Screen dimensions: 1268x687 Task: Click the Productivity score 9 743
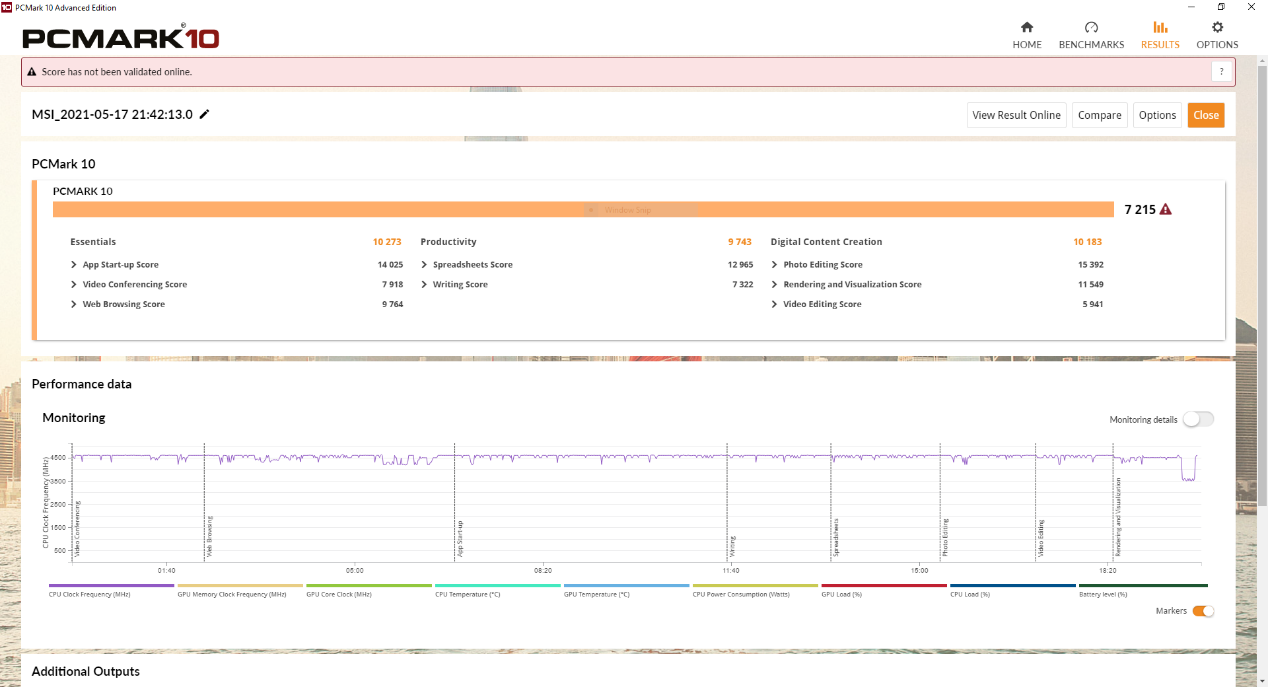click(740, 242)
